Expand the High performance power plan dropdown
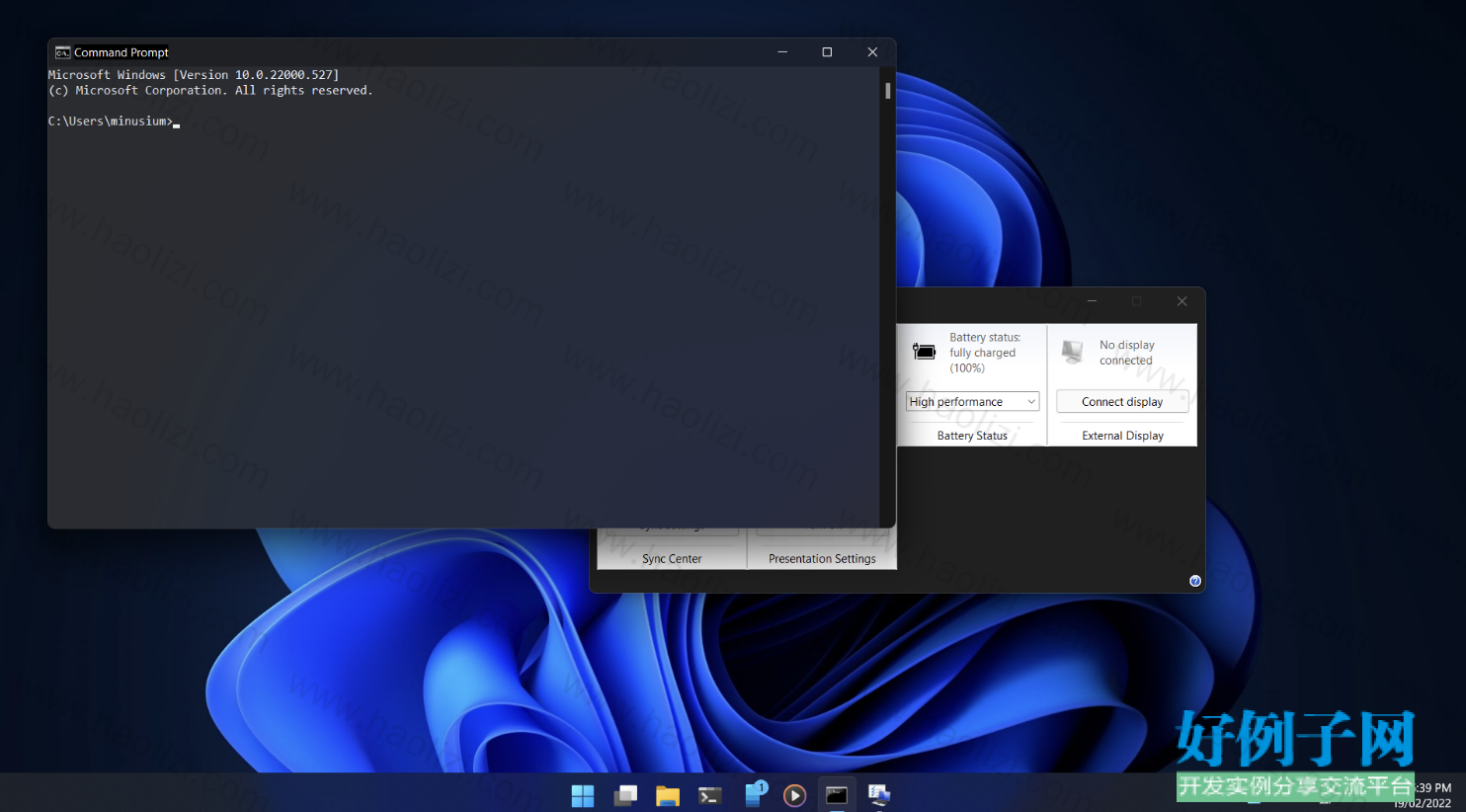 point(972,401)
